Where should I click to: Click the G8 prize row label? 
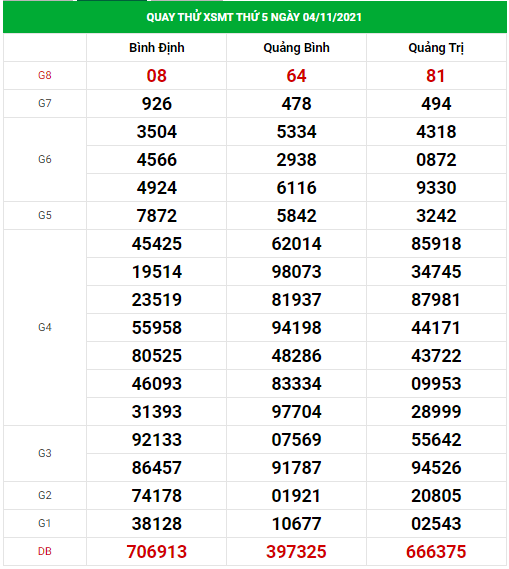pyautogui.click(x=45, y=75)
